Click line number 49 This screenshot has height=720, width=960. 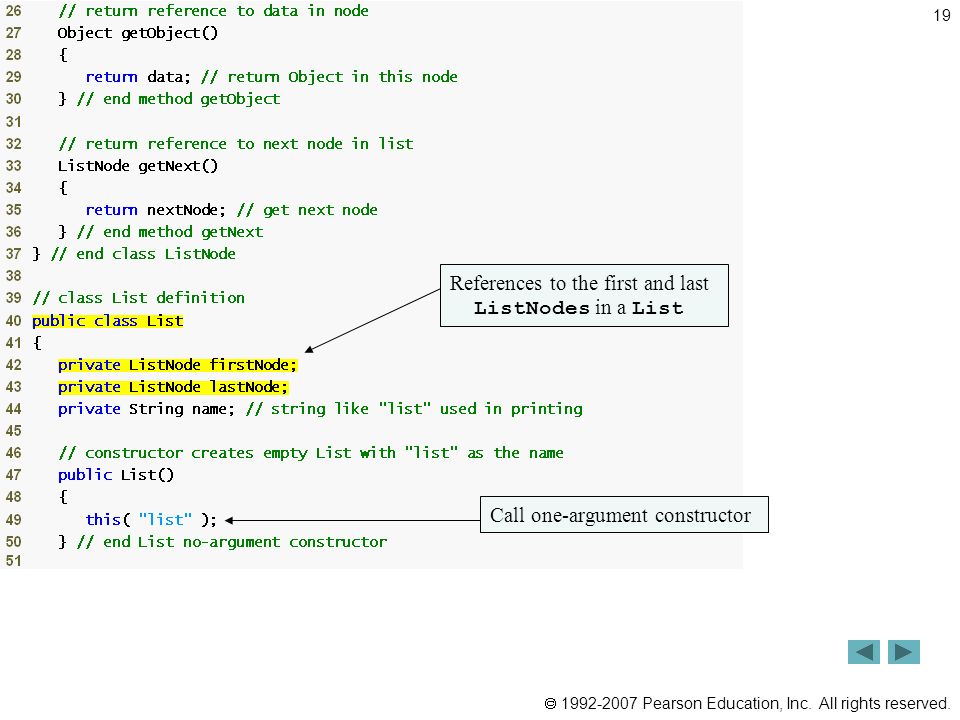pyautogui.click(x=13, y=520)
